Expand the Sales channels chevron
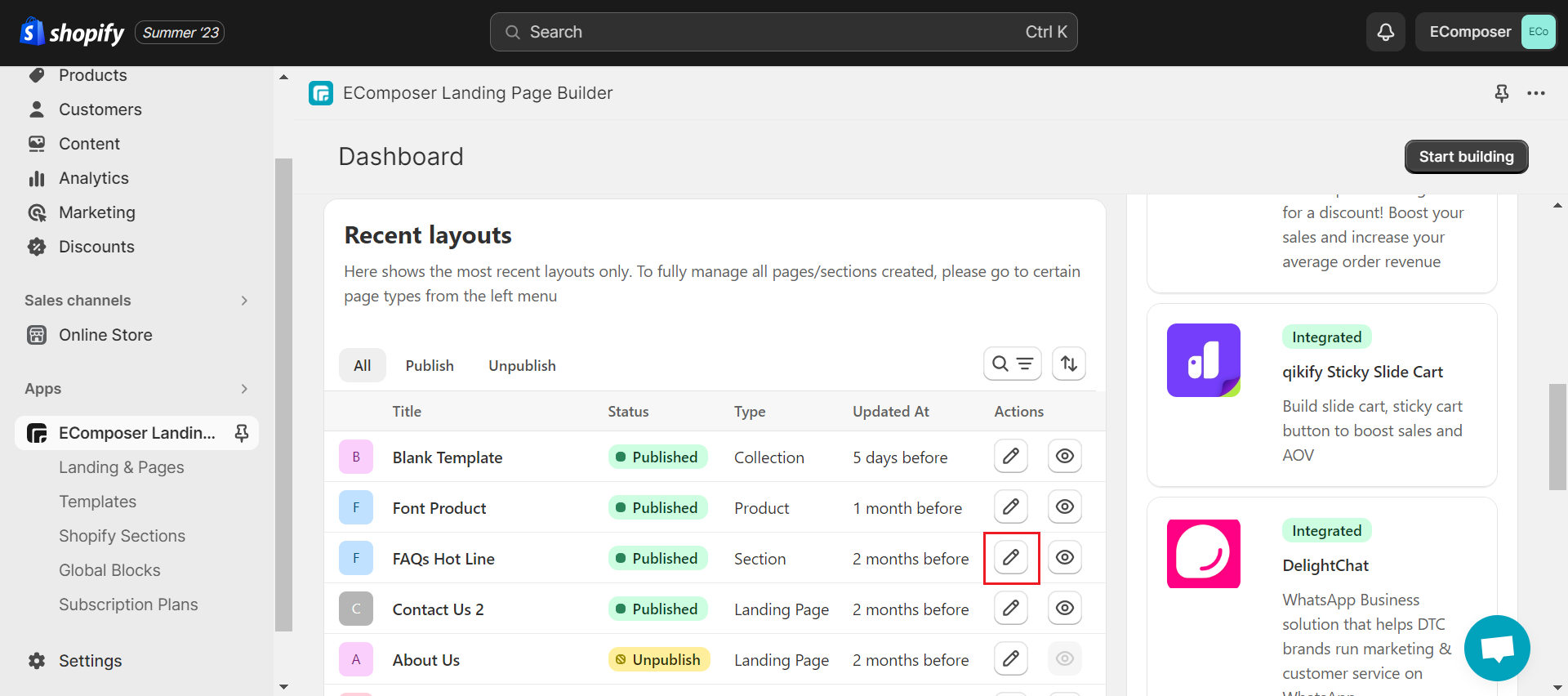This screenshot has height=696, width=1568. pos(244,301)
